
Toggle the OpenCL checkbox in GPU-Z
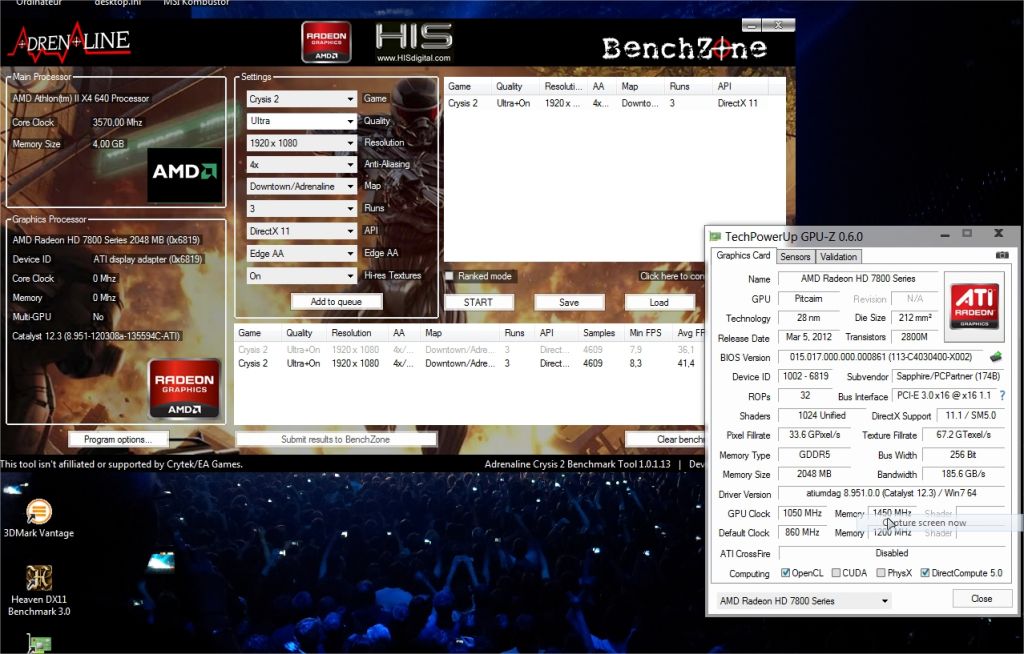point(786,573)
